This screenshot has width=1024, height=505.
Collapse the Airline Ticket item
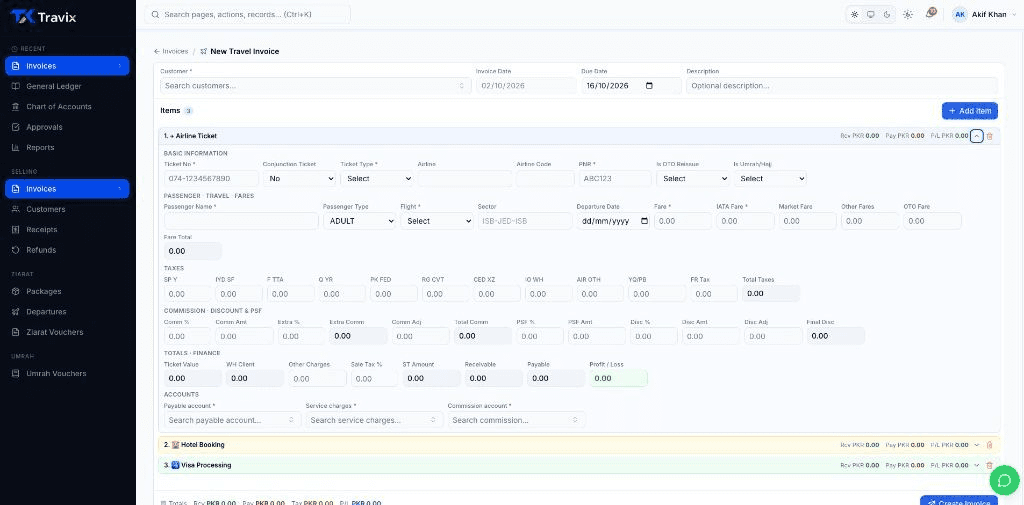click(x=976, y=136)
